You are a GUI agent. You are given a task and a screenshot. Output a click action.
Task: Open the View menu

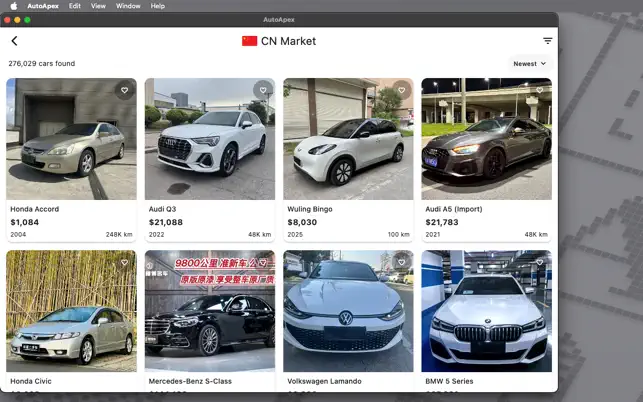pyautogui.click(x=98, y=6)
